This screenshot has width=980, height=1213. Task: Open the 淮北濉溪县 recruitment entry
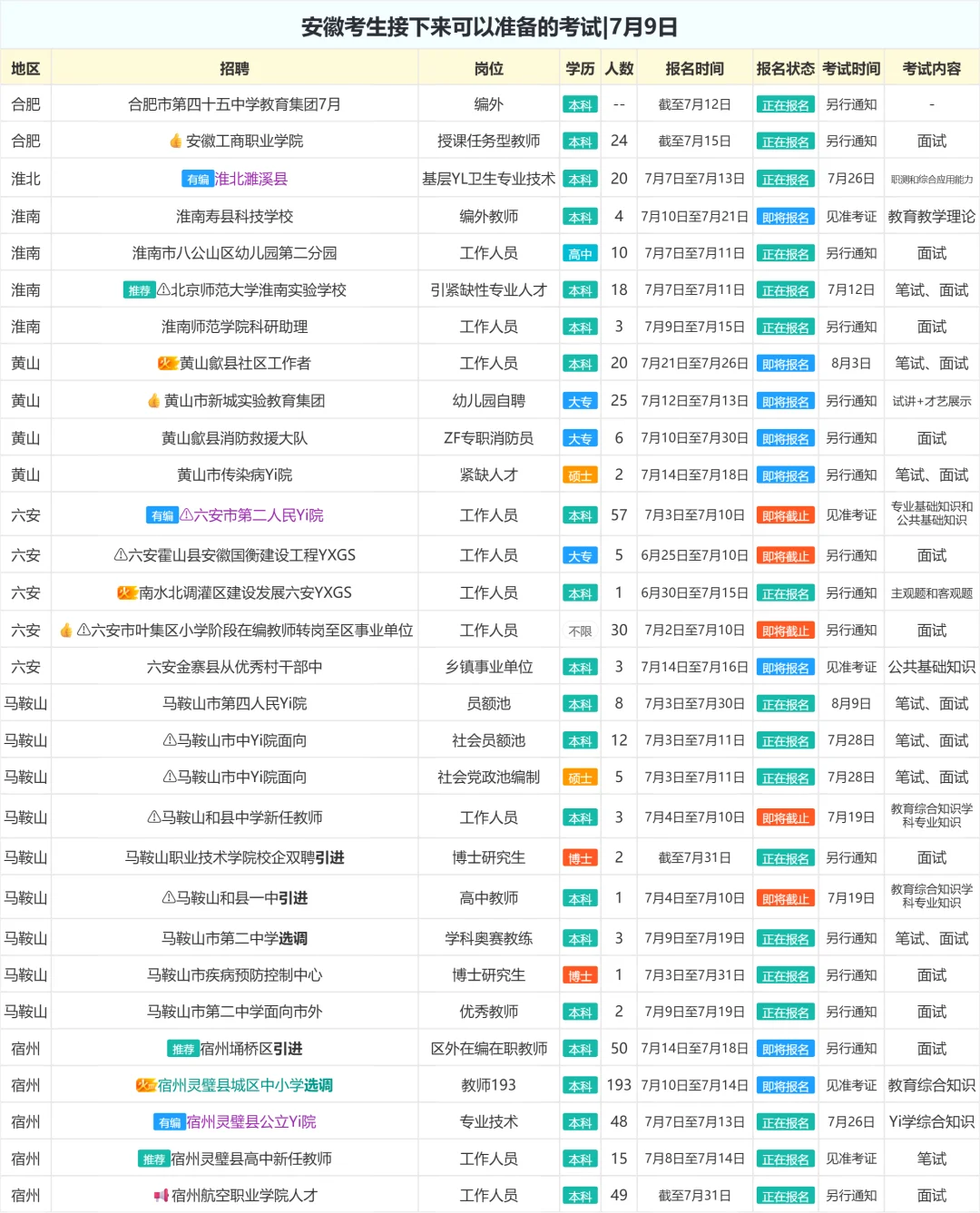(x=250, y=179)
